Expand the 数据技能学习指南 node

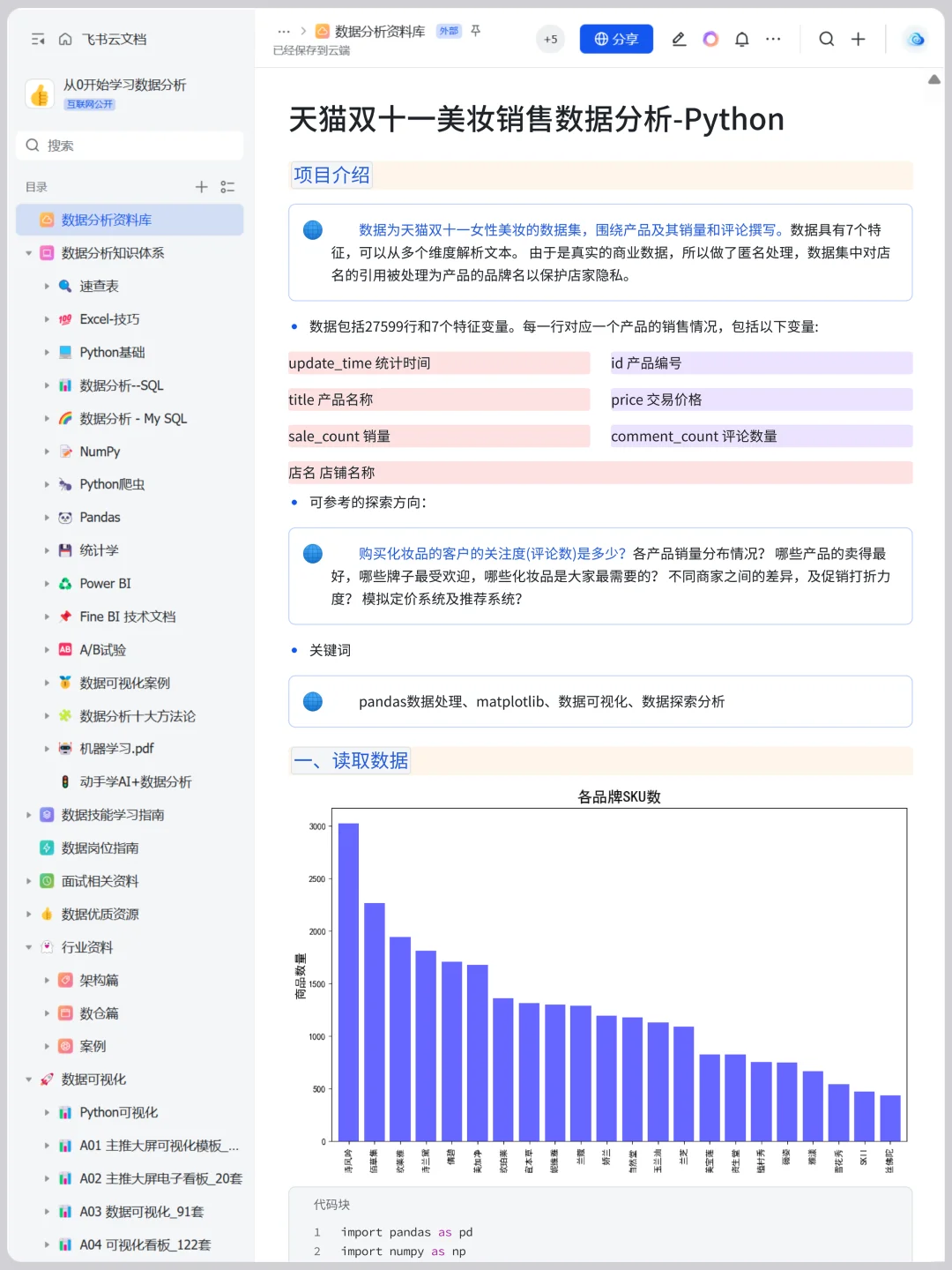(x=29, y=815)
